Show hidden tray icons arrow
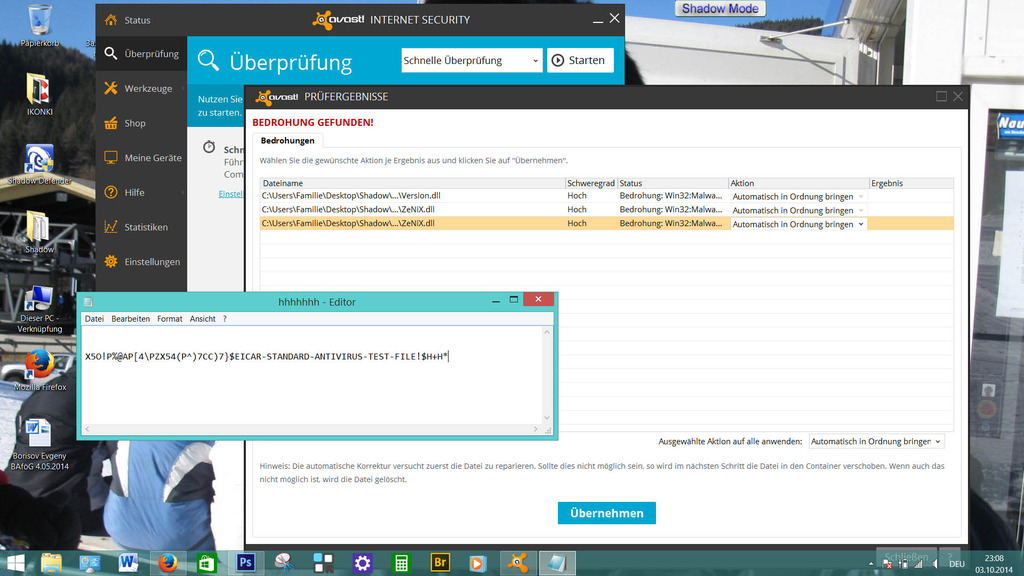Viewport: 1024px width, 576px height. 871,564
